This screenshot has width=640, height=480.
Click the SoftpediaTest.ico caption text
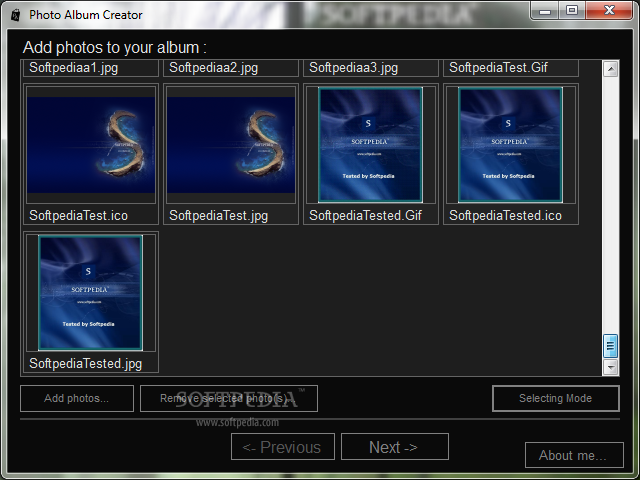click(78, 216)
